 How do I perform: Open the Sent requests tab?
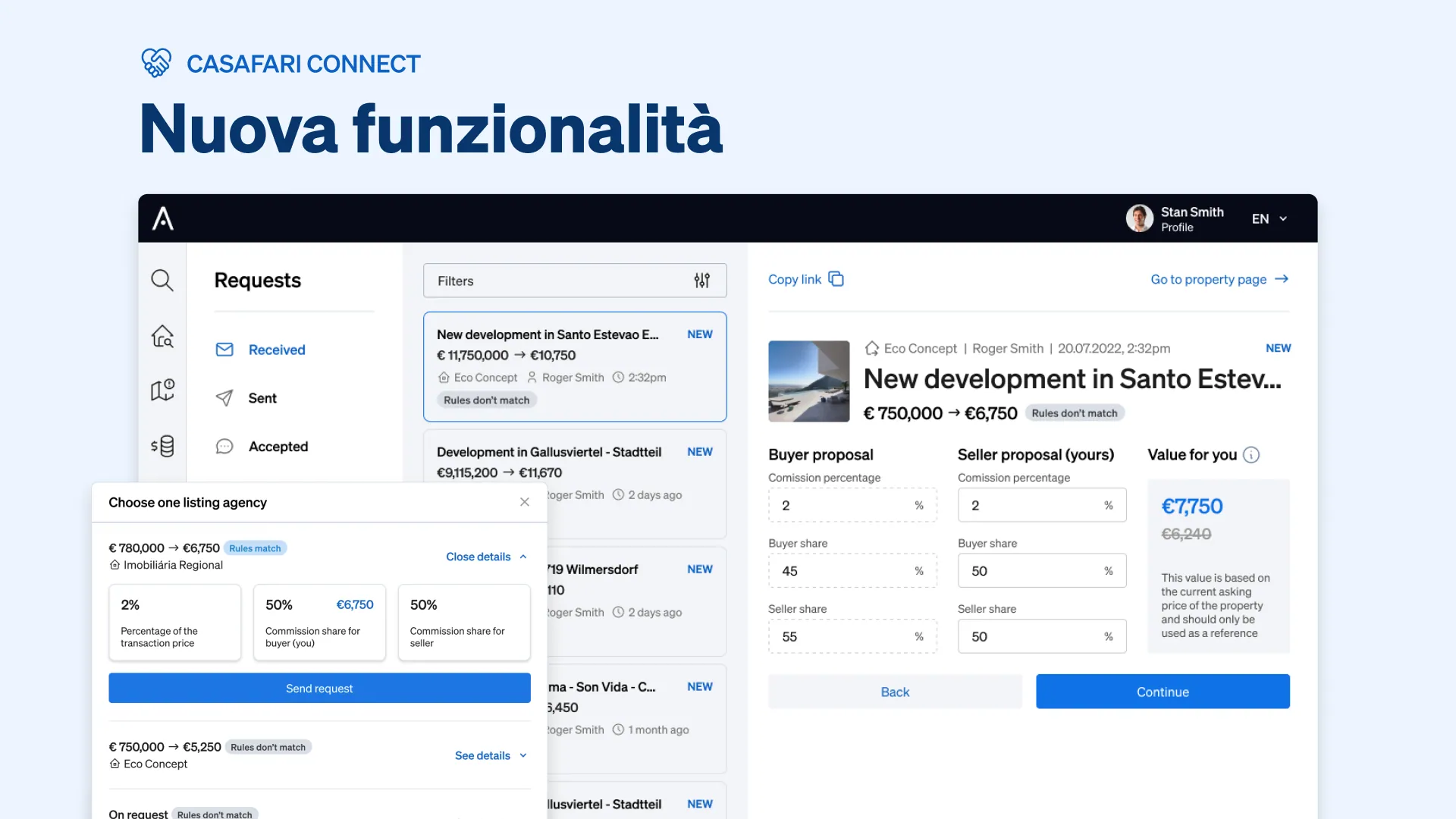246,398
